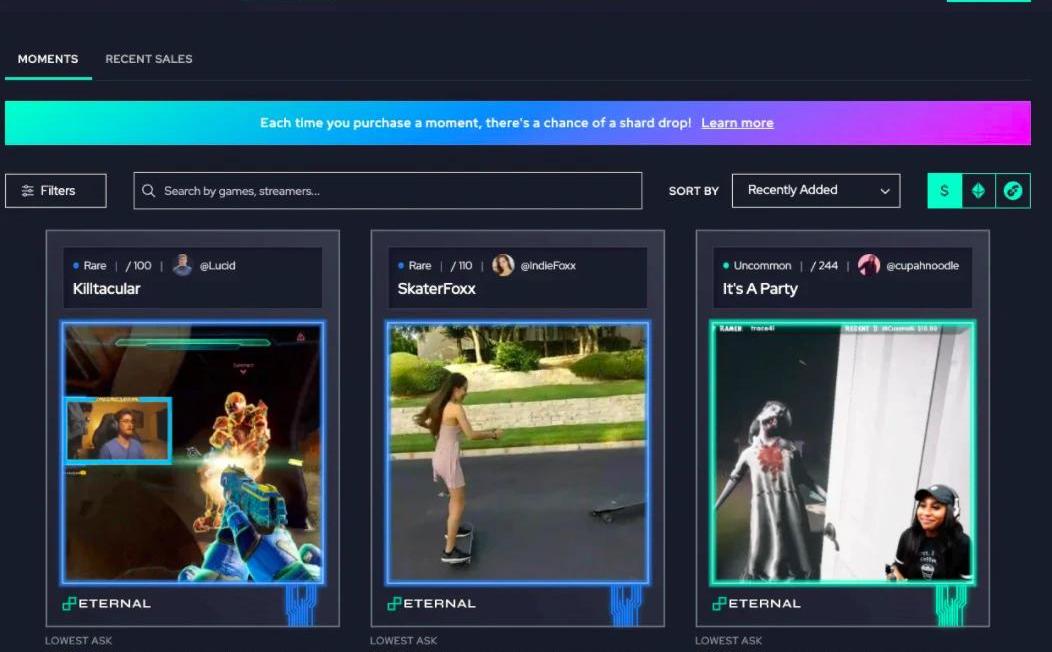Switch prices to US dollar display

click(x=944, y=191)
